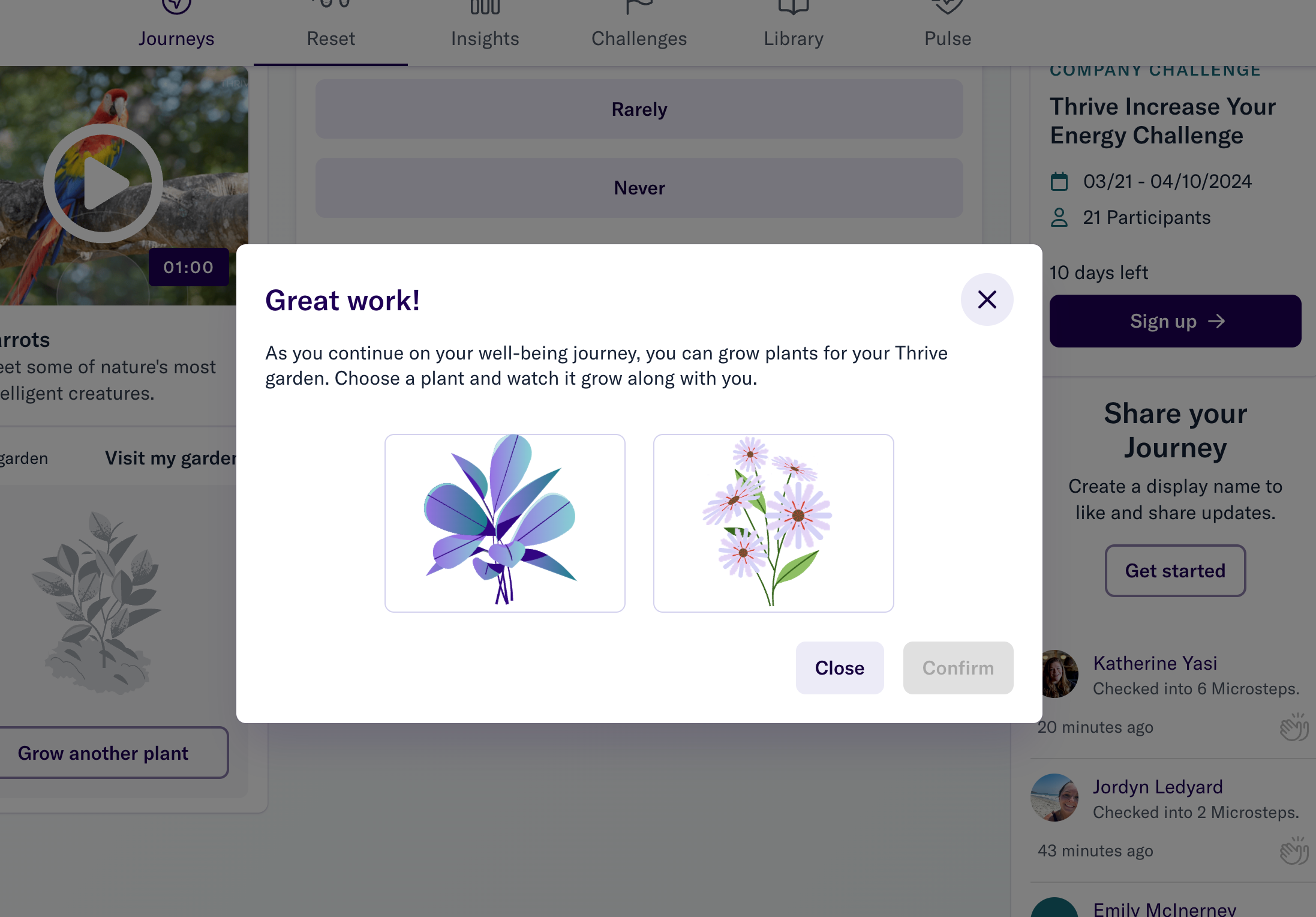The width and height of the screenshot is (1316, 917).
Task: Click the Confirm button
Action: (958, 667)
